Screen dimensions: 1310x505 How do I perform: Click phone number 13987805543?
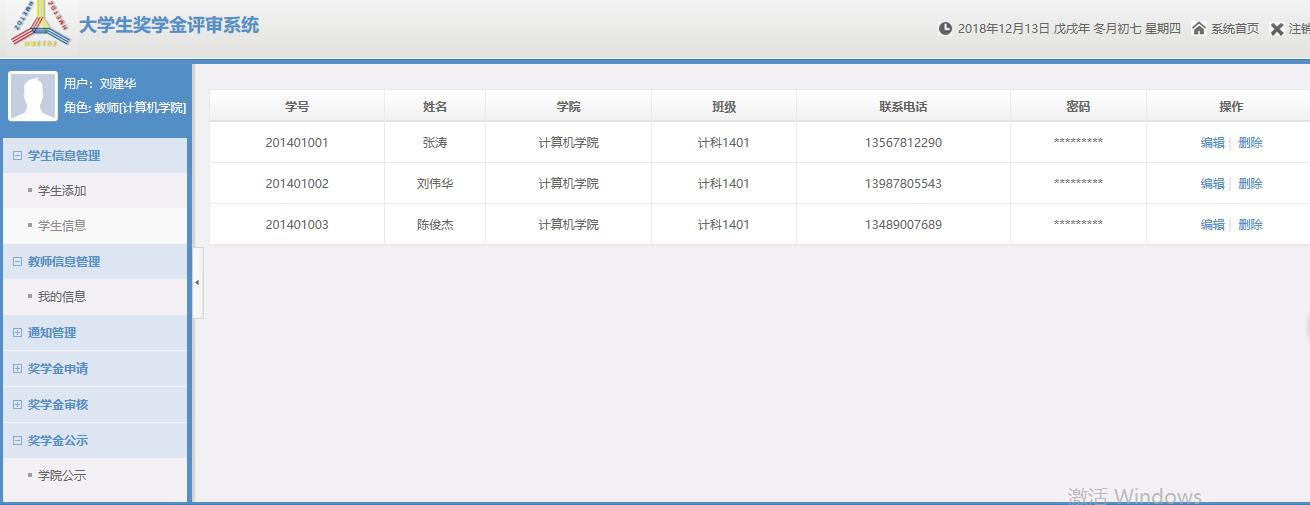[x=903, y=183]
